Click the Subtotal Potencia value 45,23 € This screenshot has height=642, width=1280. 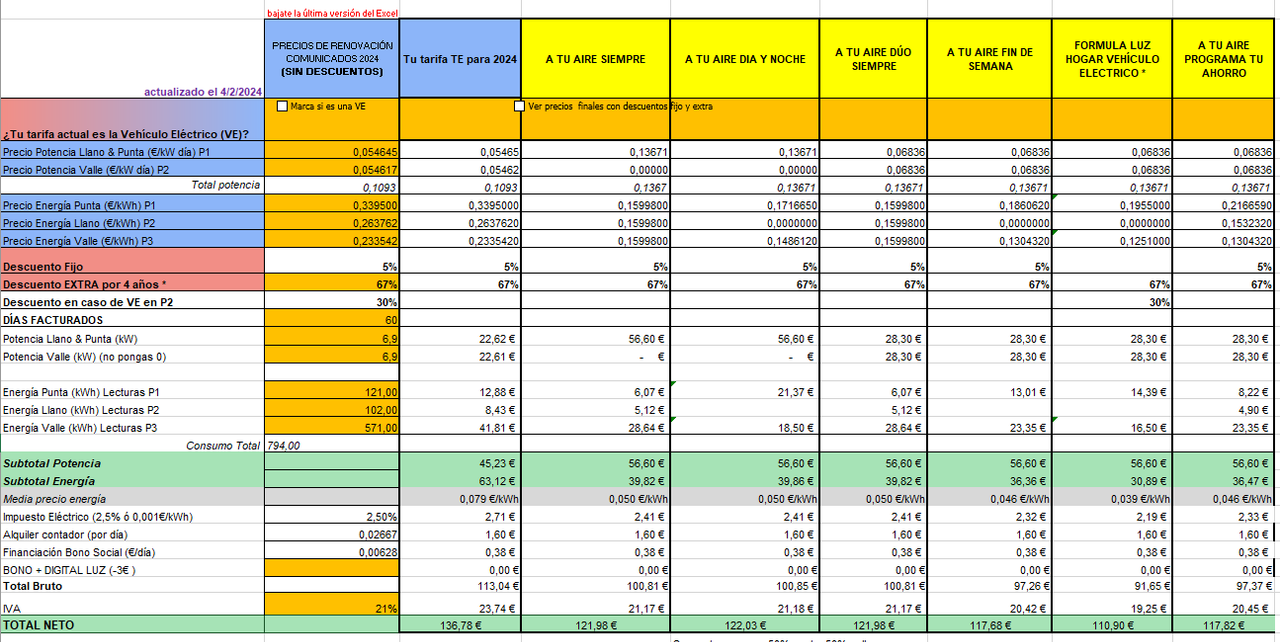click(460, 464)
